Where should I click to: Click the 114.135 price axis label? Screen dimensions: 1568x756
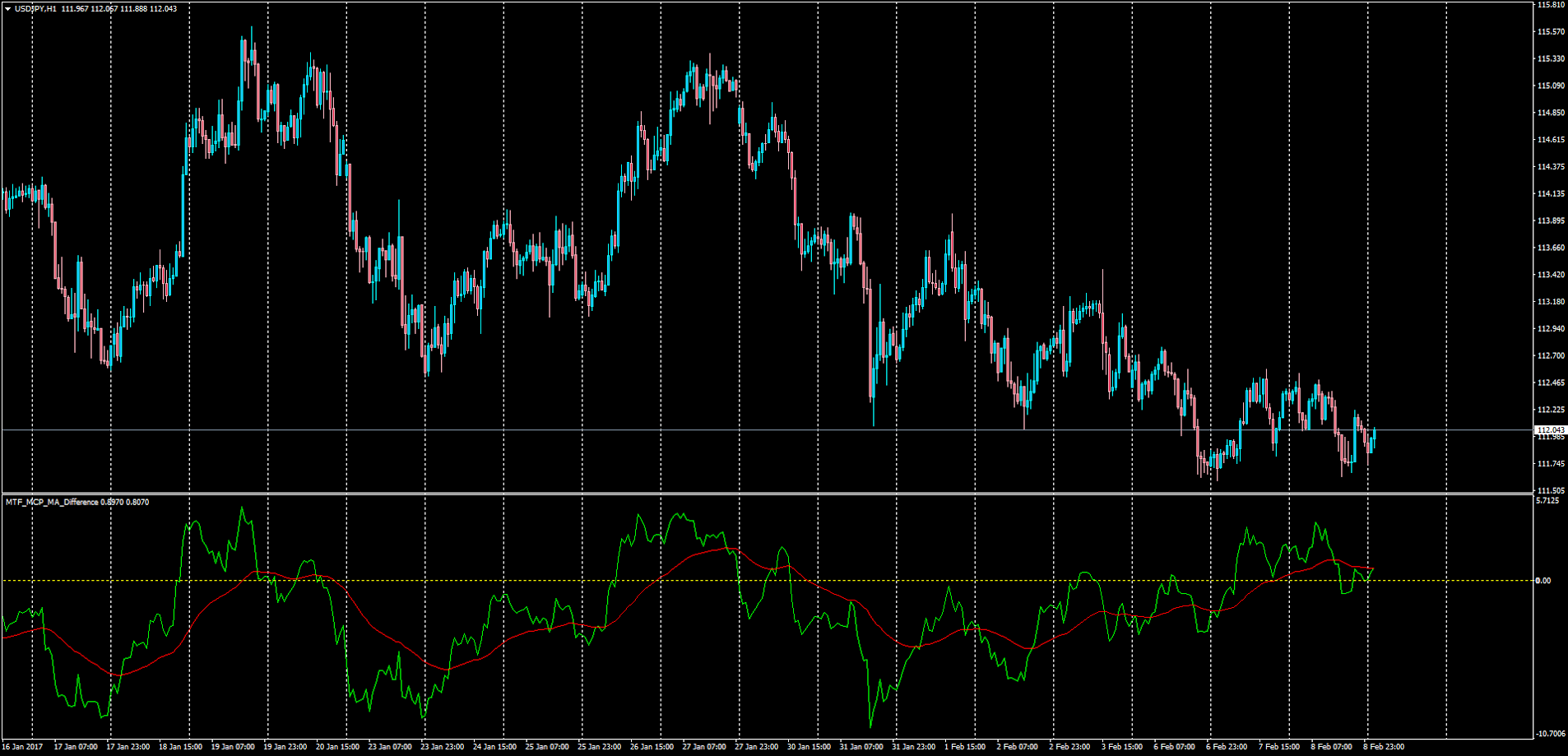coord(1550,193)
